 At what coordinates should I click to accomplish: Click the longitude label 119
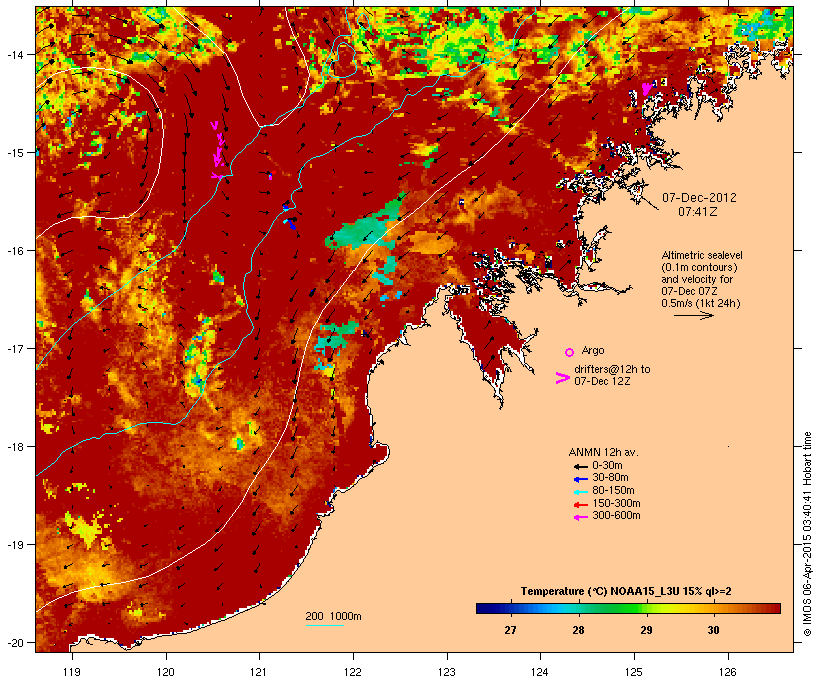pos(72,672)
